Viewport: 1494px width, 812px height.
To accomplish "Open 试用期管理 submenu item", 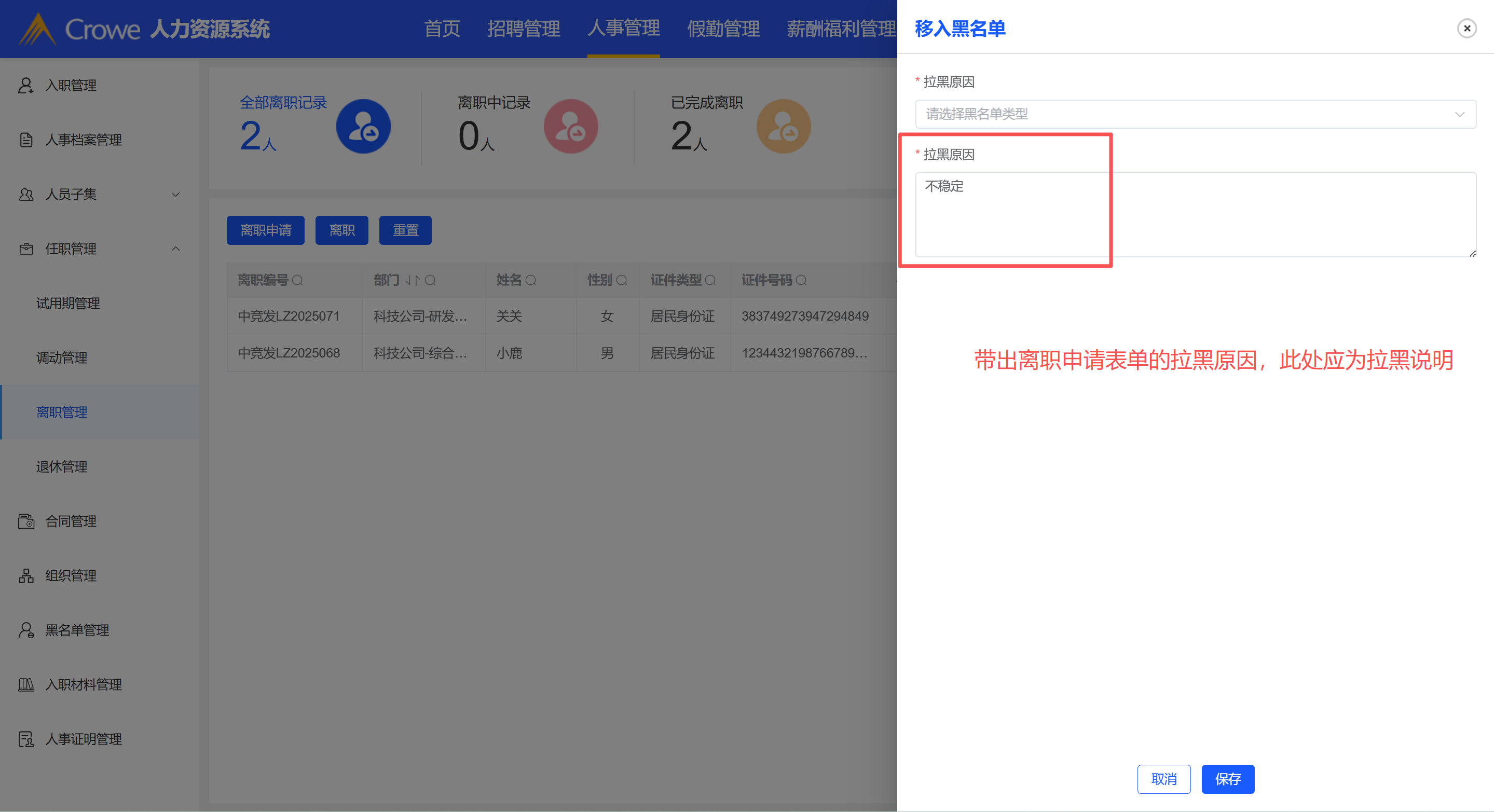I will tap(68, 304).
